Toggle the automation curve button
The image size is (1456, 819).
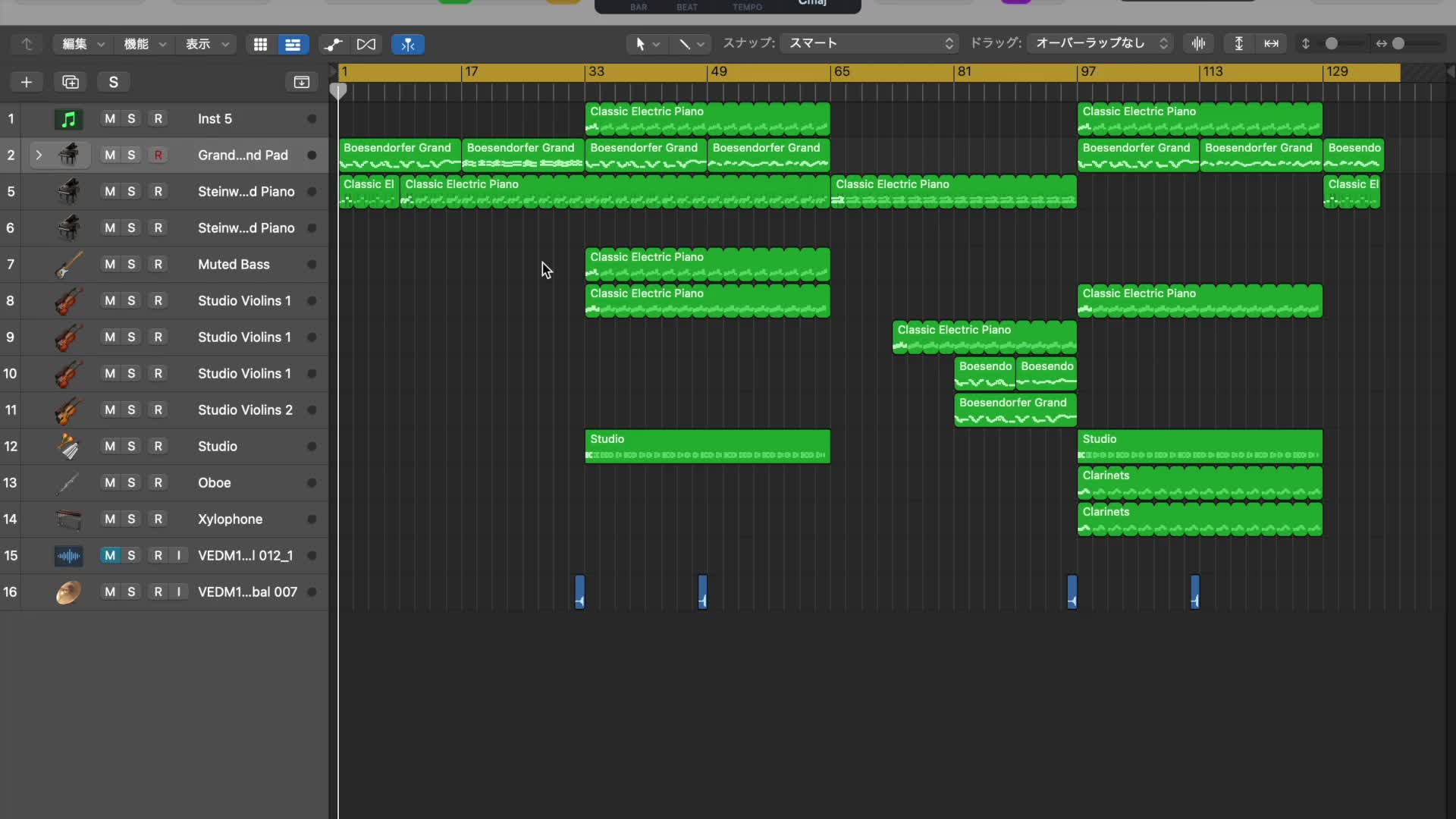(x=333, y=44)
